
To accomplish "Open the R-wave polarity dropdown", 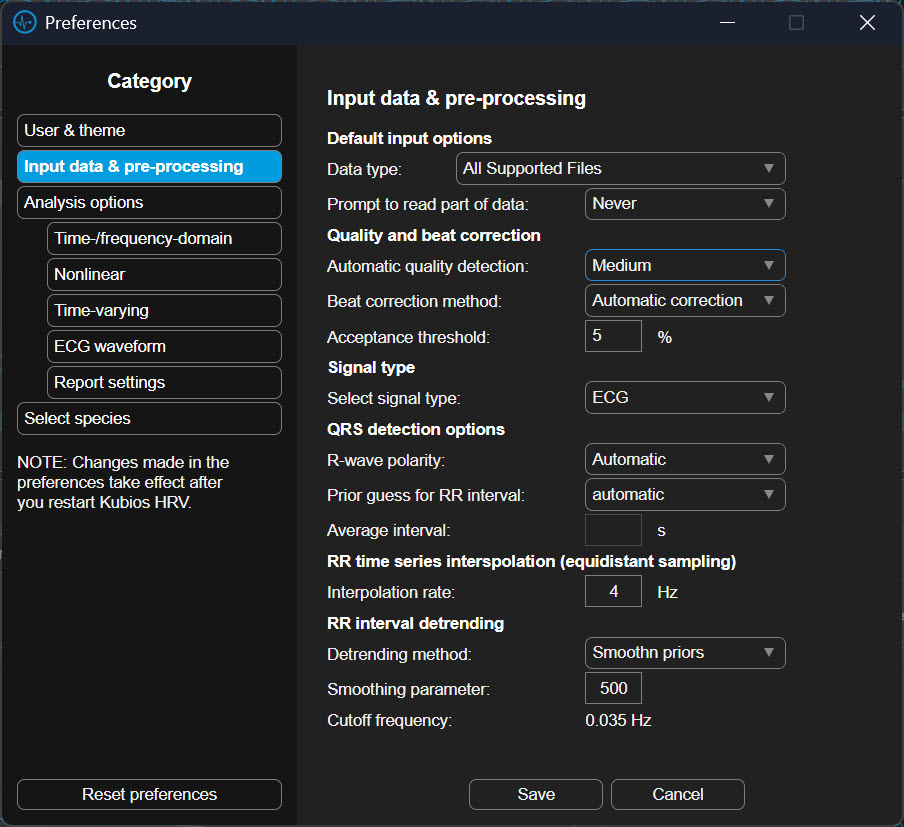I will pyautogui.click(x=684, y=460).
